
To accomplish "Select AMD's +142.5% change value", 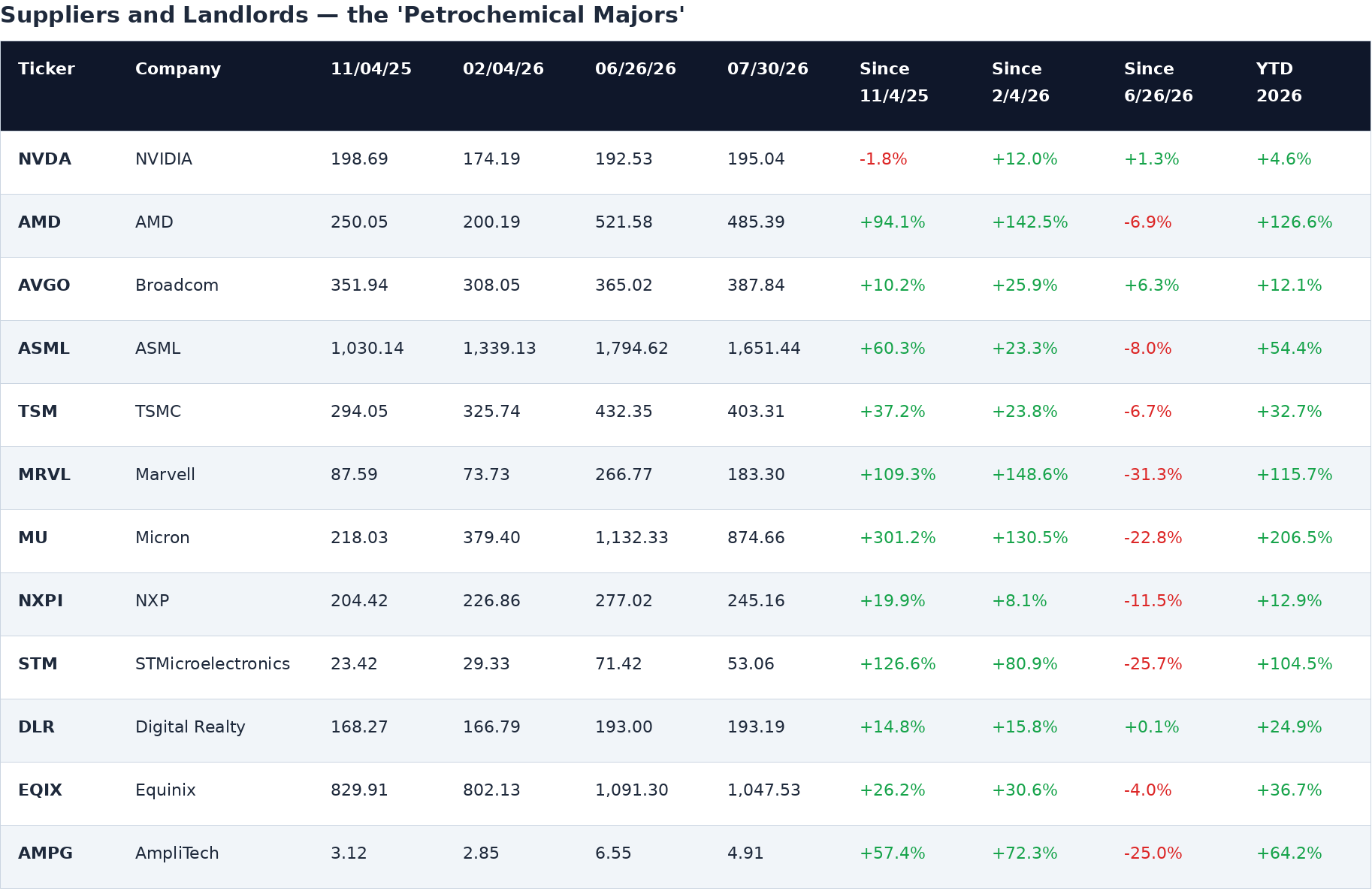I will [1030, 222].
